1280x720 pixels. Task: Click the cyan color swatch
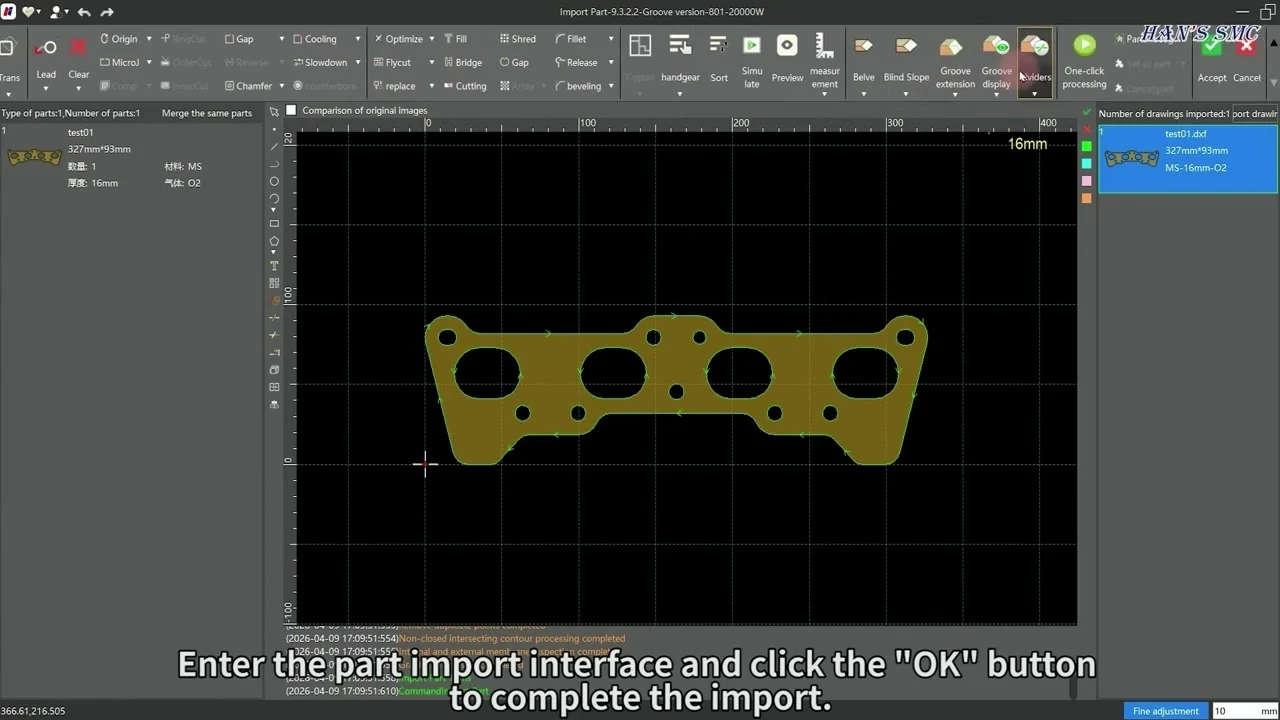1087,164
